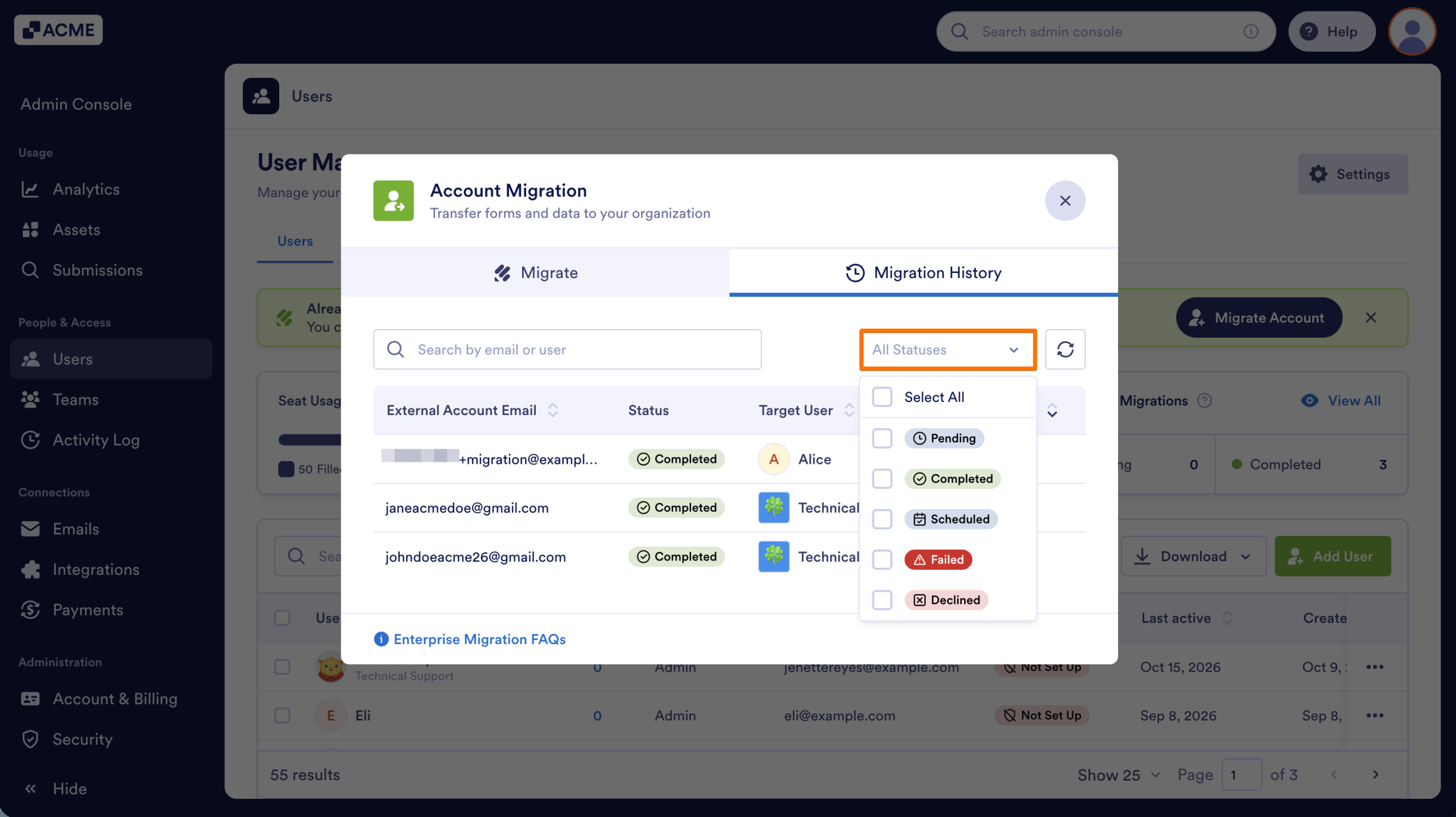The width and height of the screenshot is (1456, 817).
Task: Sort by Target User column
Action: pos(849,410)
